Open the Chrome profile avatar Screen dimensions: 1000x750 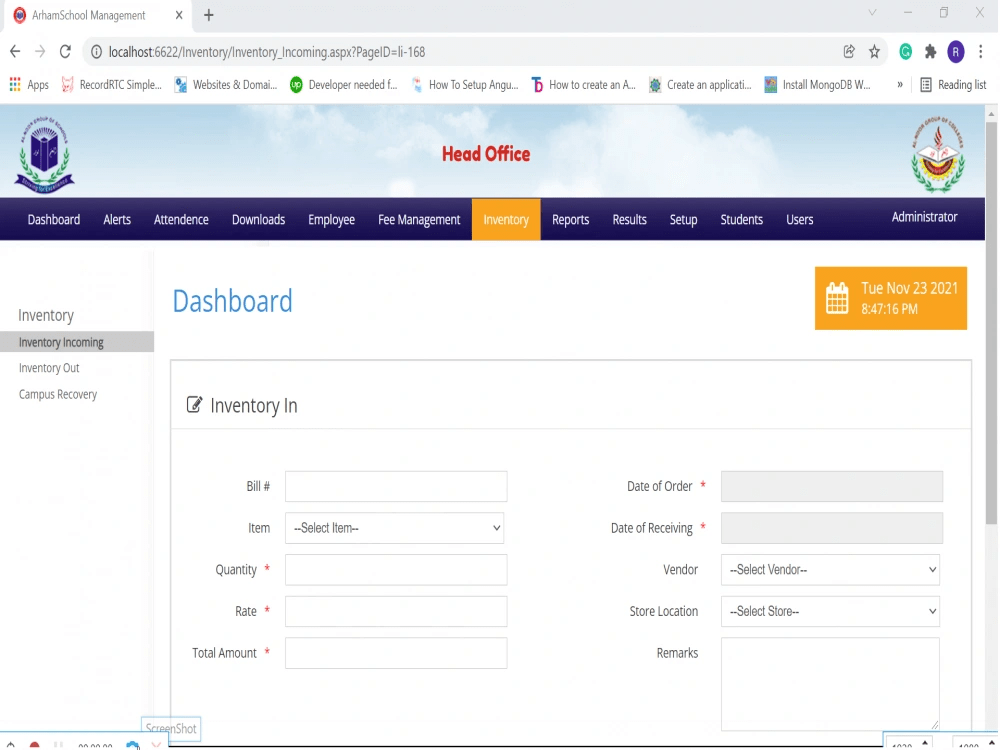(955, 52)
